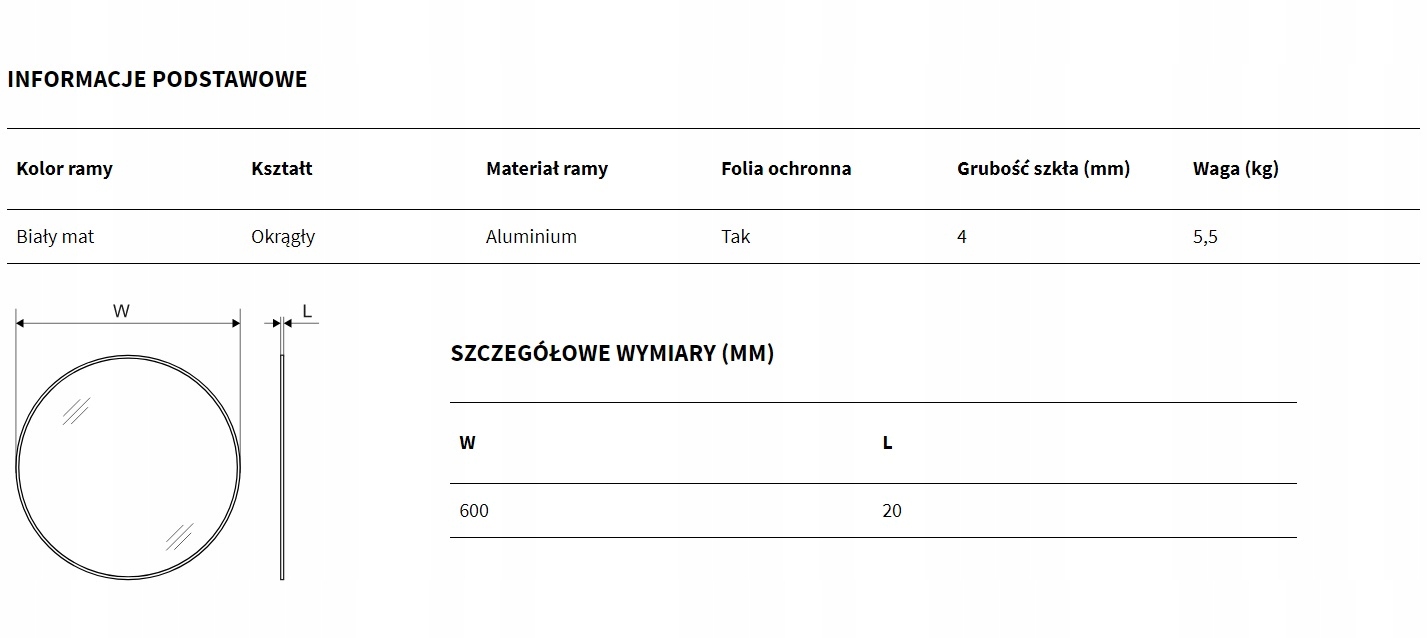Select the Materiał ramy column header
1428x638 pixels.
[x=547, y=169]
